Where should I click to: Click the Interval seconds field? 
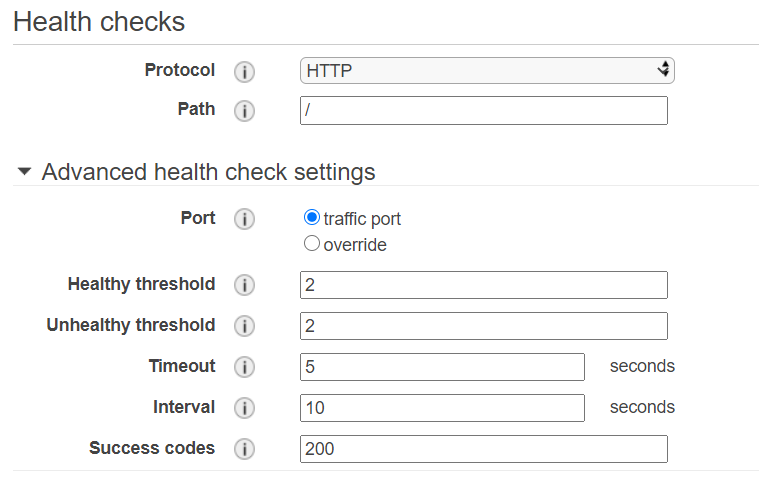coord(442,408)
